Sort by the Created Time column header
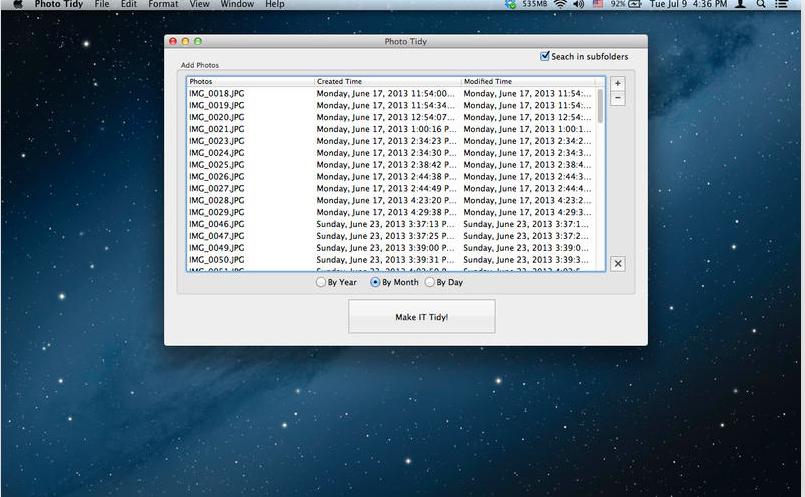Viewport: 805px width, 497px height. pyautogui.click(x=388, y=81)
